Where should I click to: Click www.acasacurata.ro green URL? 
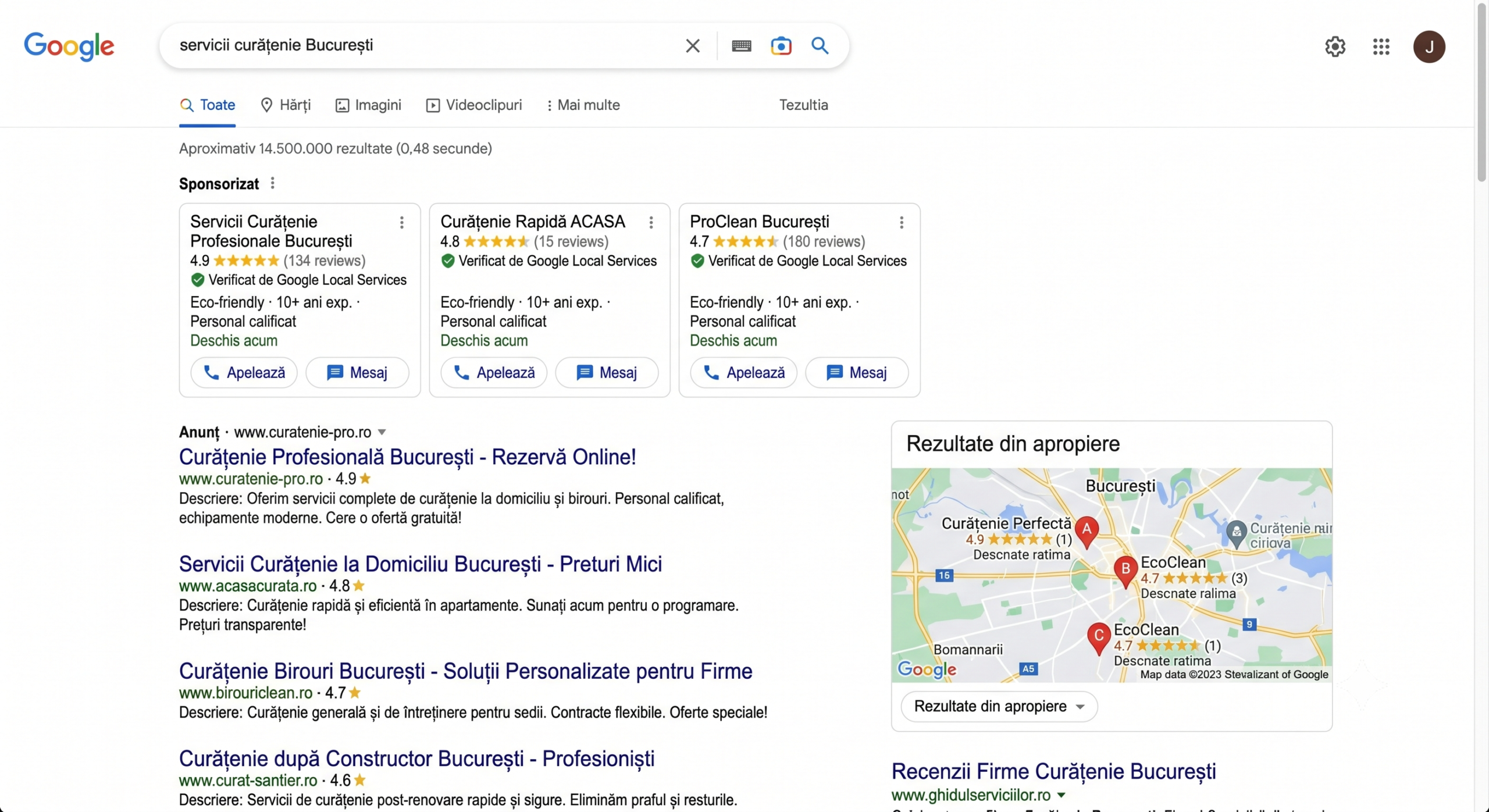click(248, 586)
